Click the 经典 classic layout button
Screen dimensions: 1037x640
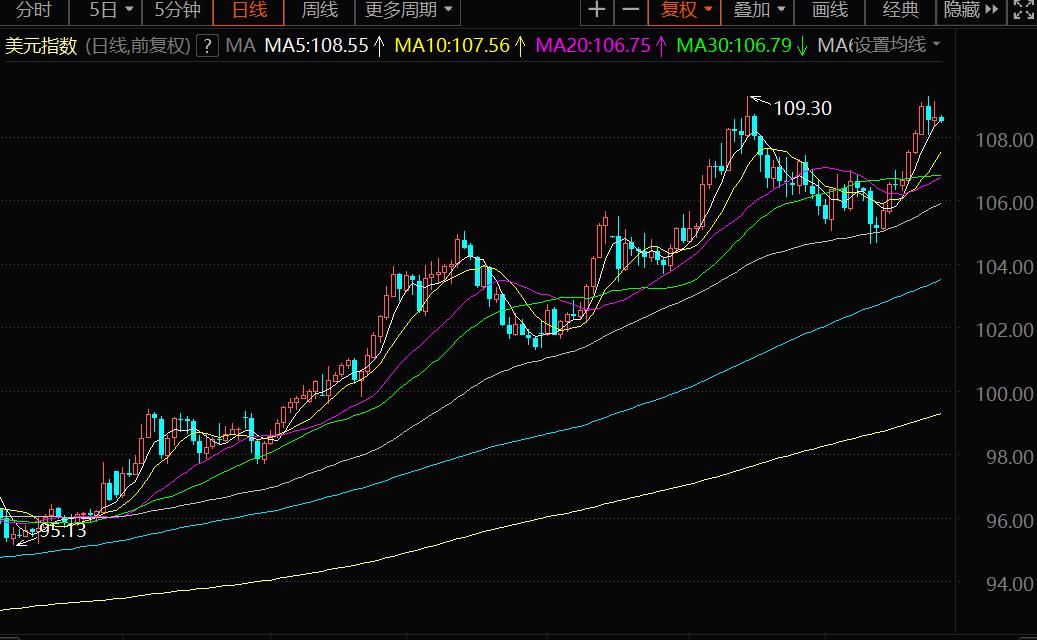(x=900, y=10)
